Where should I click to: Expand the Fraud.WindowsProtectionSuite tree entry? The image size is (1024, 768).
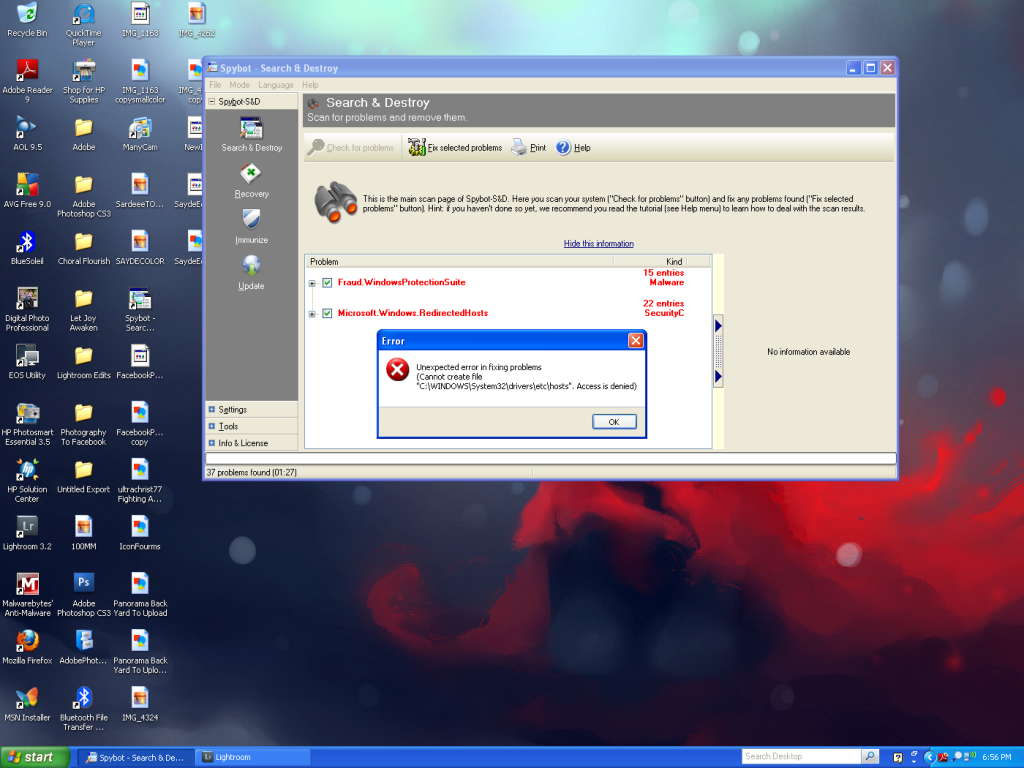(312, 283)
